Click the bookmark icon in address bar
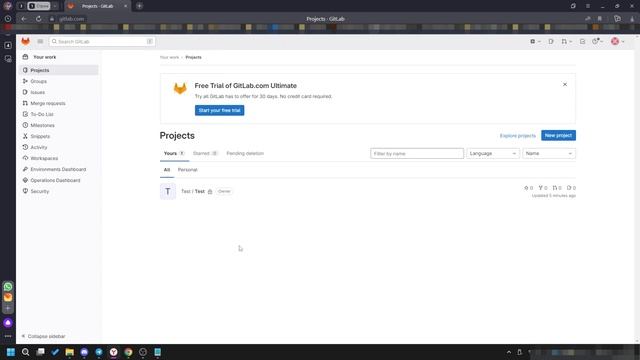Image resolution: width=640 pixels, height=360 pixels. tap(600, 19)
